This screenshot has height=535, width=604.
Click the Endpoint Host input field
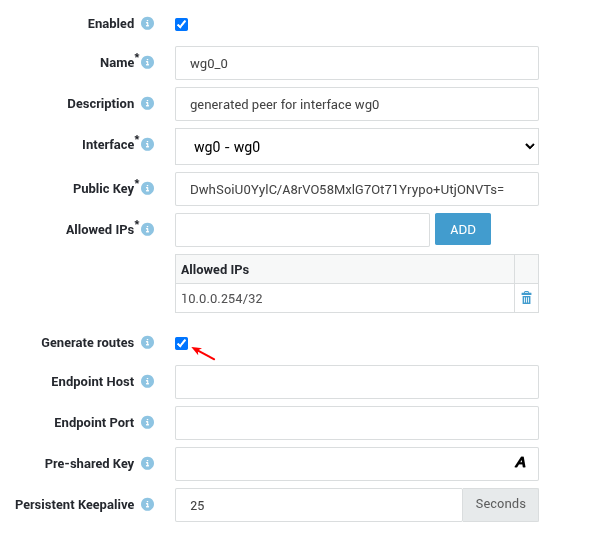357,382
